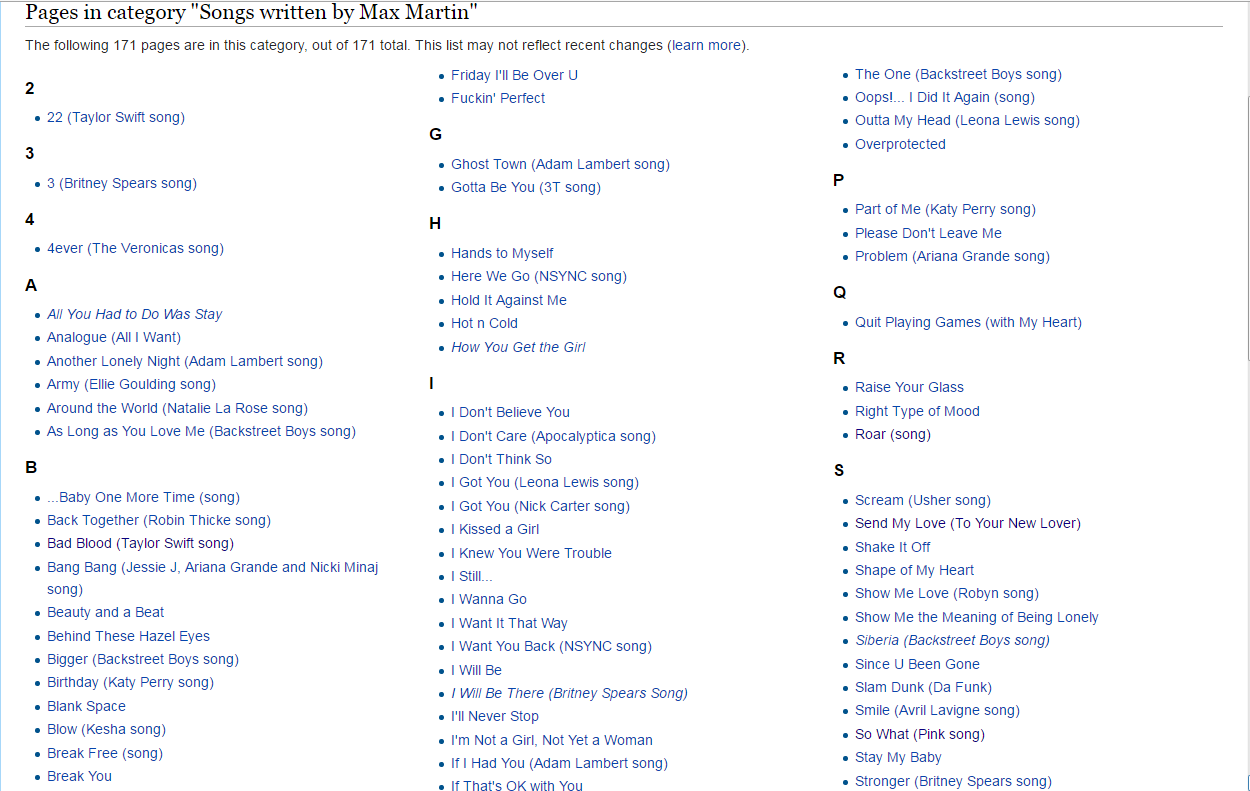Open Siberia (Backstreet Boys song)
The height and width of the screenshot is (791, 1250).
click(952, 640)
